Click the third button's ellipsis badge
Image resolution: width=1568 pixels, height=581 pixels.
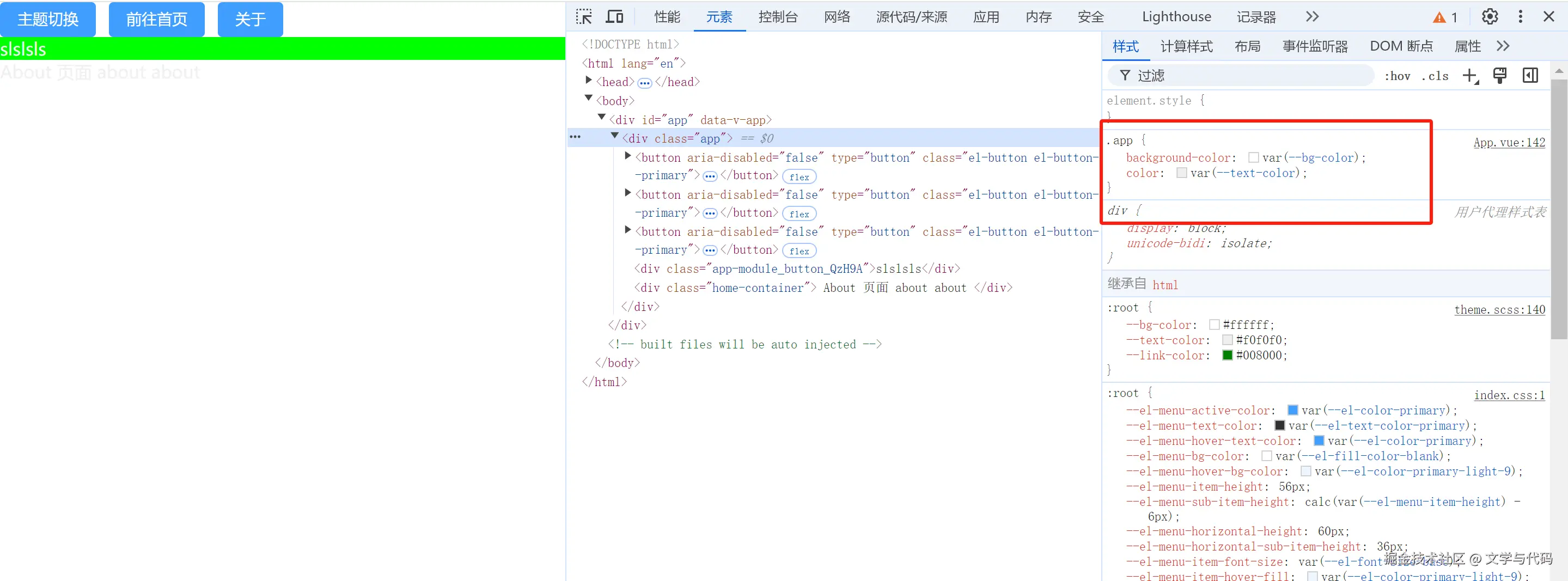710,251
